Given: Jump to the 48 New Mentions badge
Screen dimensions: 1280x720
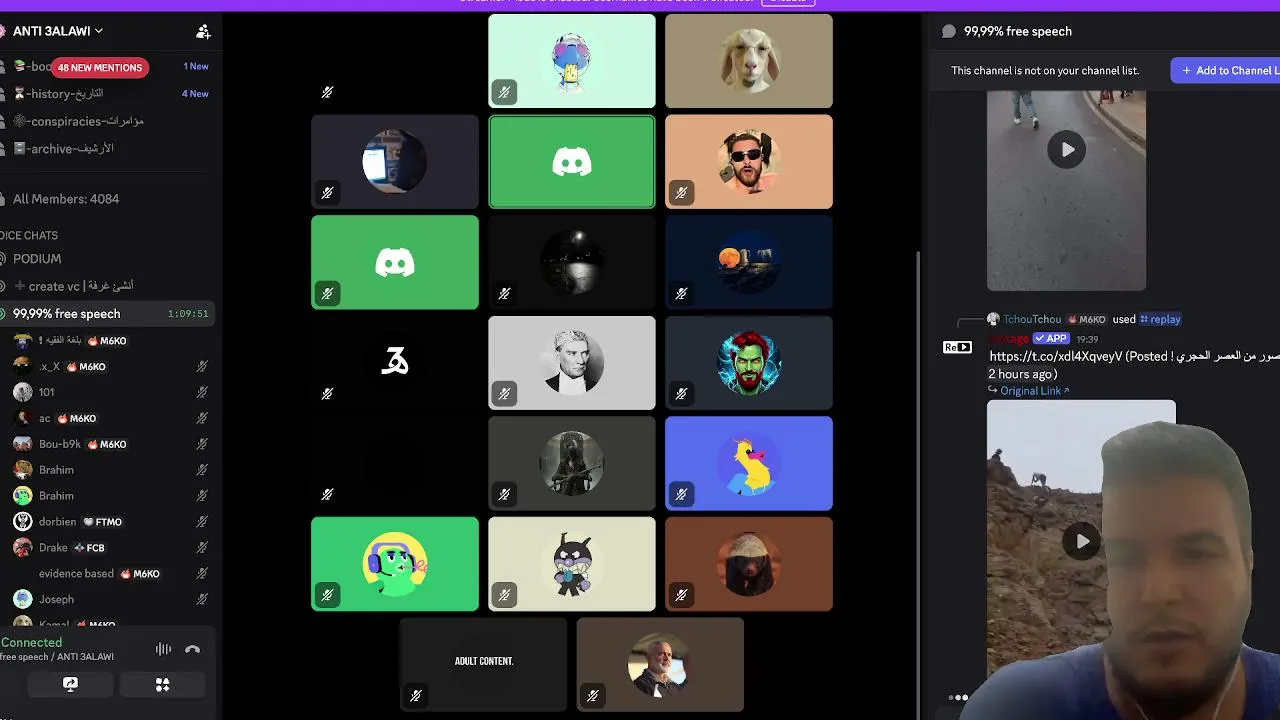Looking at the screenshot, I should tap(99, 68).
